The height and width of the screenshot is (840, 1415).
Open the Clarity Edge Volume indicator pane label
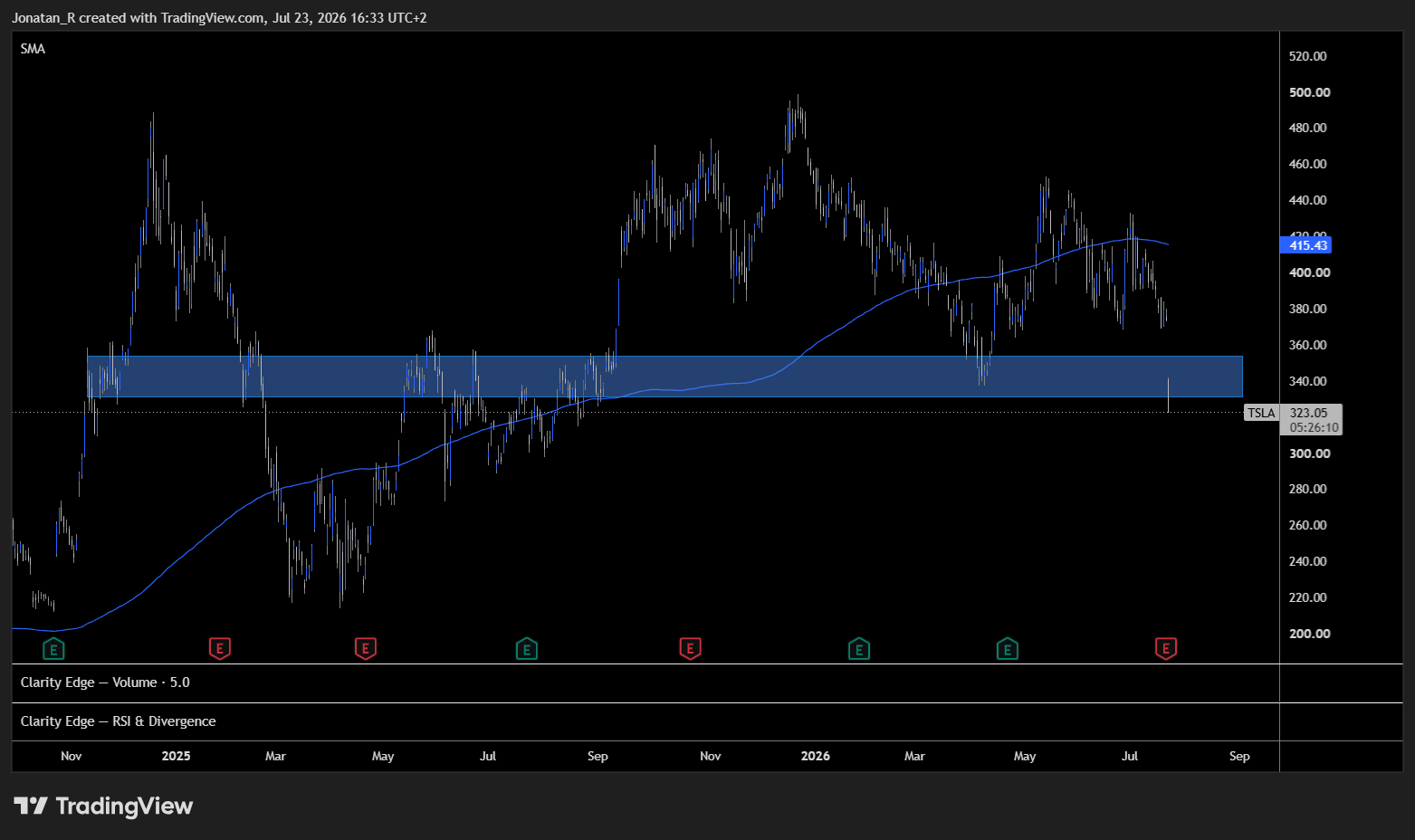(x=105, y=682)
